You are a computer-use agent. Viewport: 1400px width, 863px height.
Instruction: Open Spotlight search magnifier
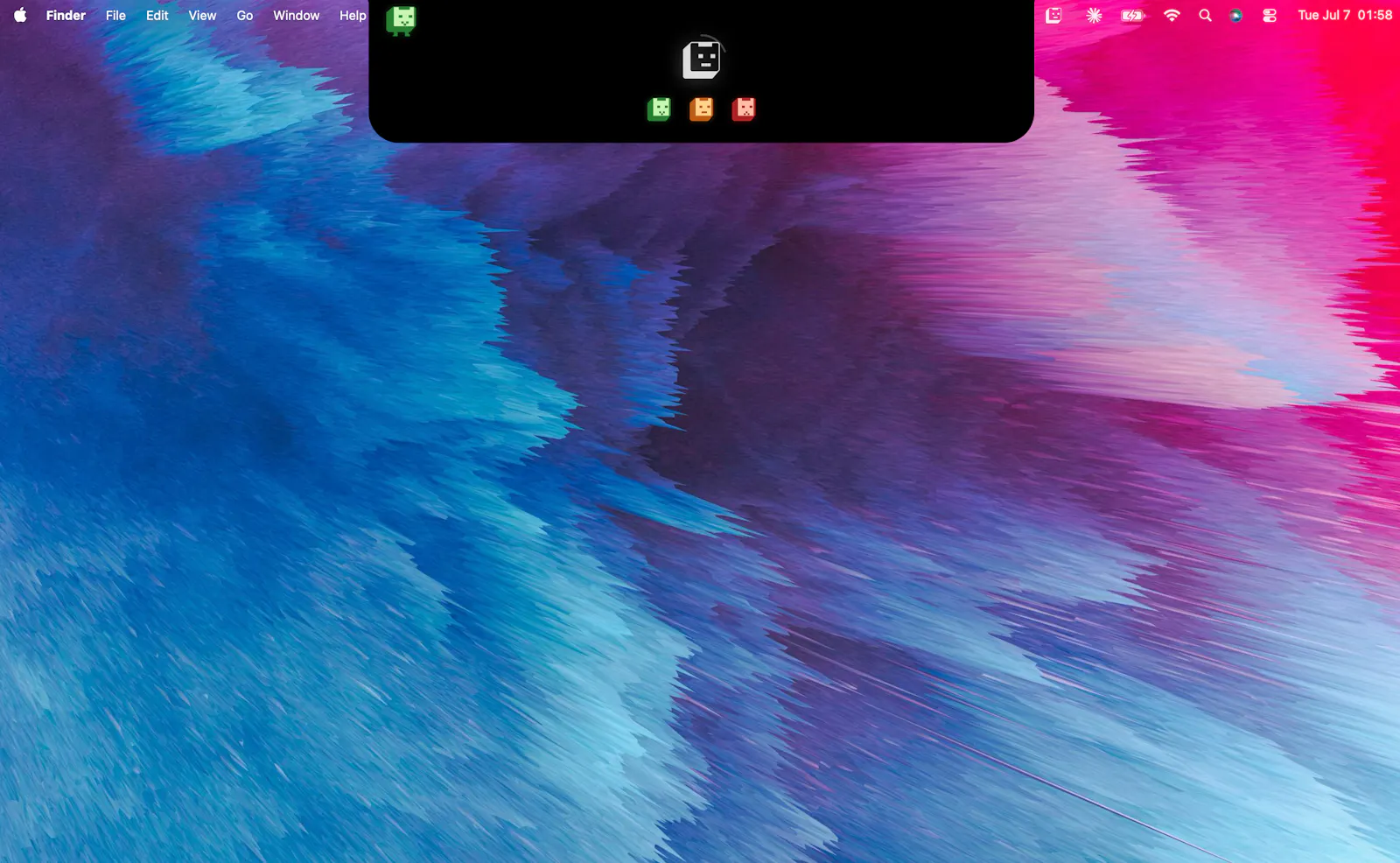[1205, 15]
